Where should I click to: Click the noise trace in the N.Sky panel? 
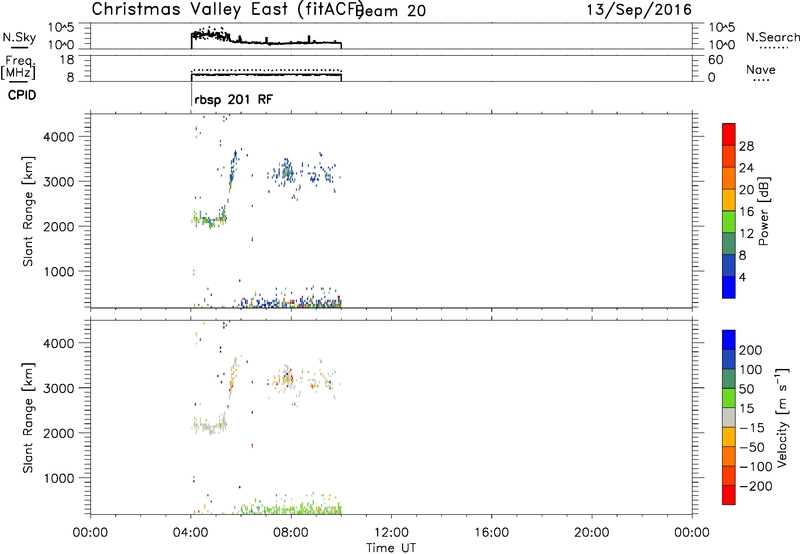(x=265, y=39)
